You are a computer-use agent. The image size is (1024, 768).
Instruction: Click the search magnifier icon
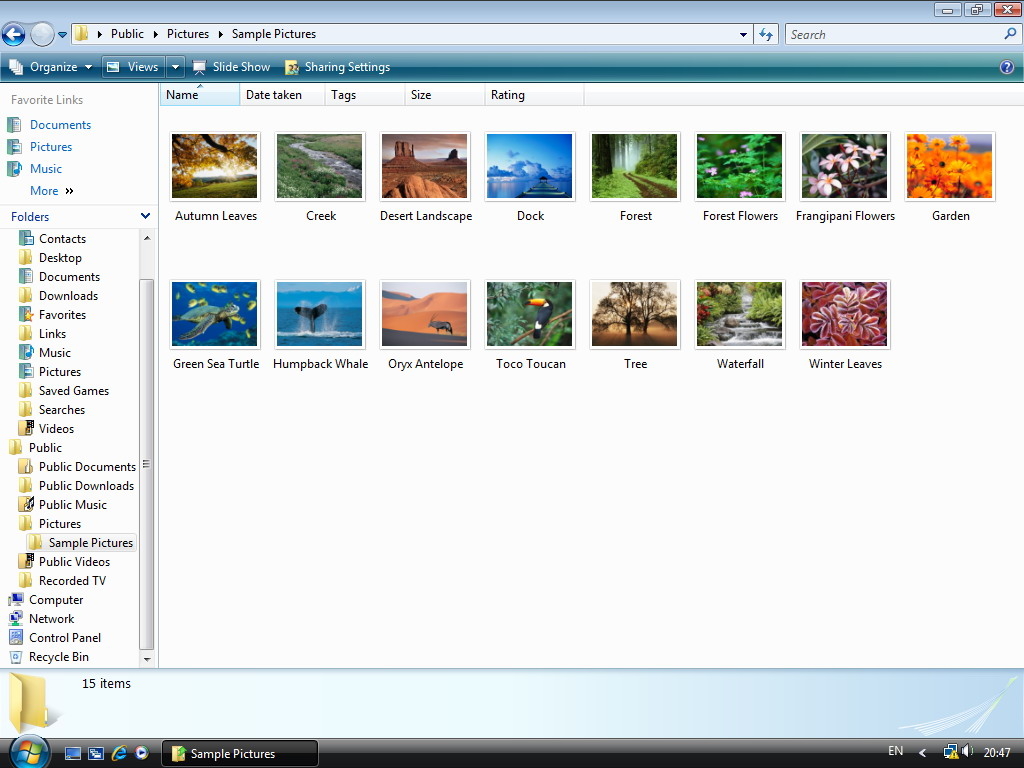[1010, 34]
